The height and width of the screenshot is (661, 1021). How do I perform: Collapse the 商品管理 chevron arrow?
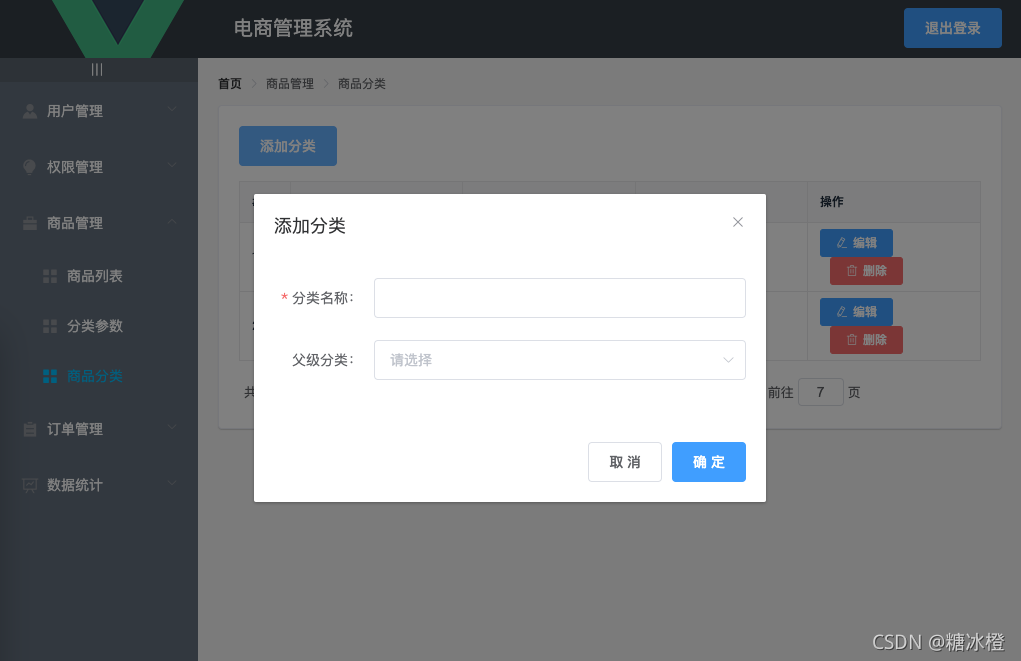(x=172, y=221)
